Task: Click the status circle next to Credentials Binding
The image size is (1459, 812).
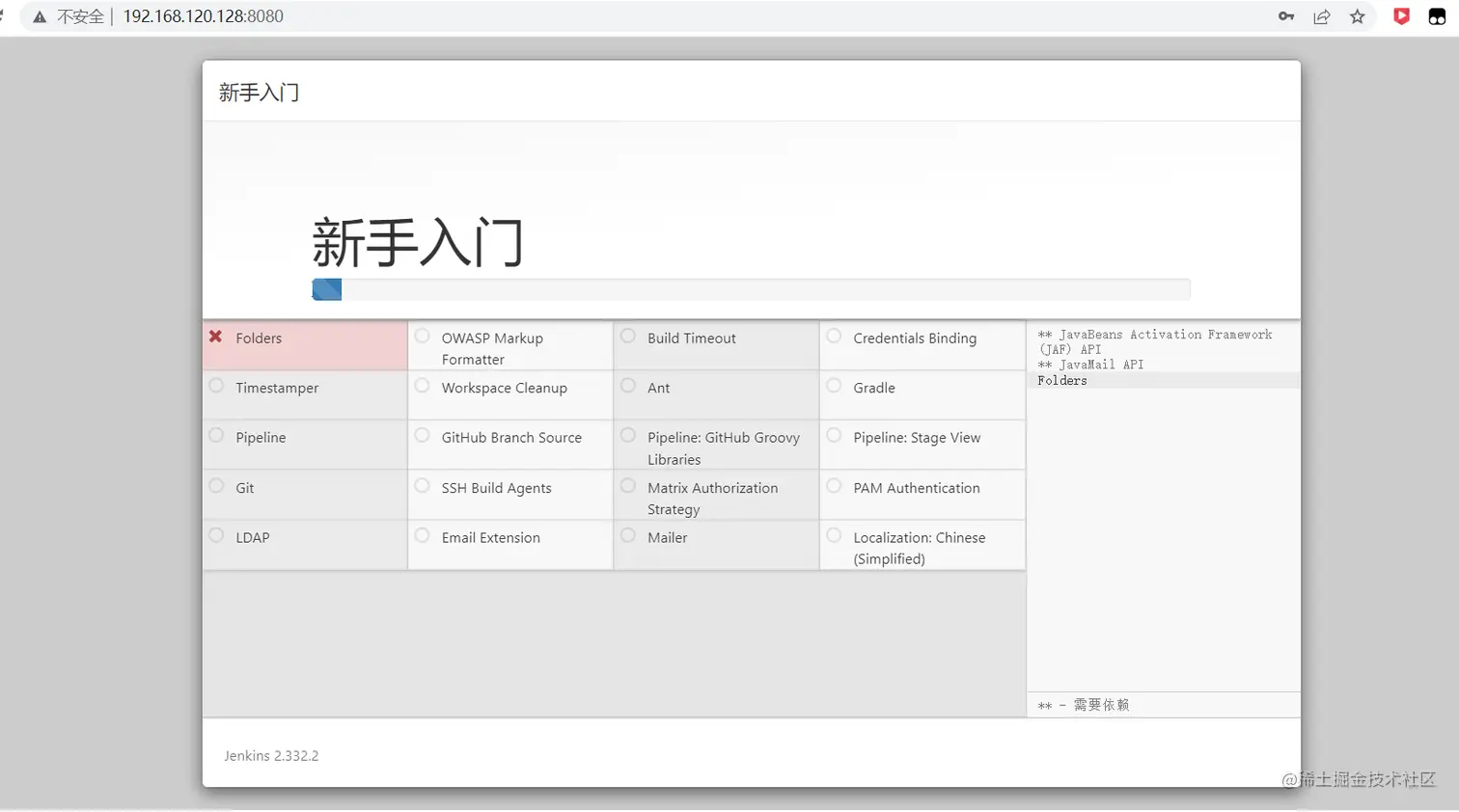Action: [834, 337]
